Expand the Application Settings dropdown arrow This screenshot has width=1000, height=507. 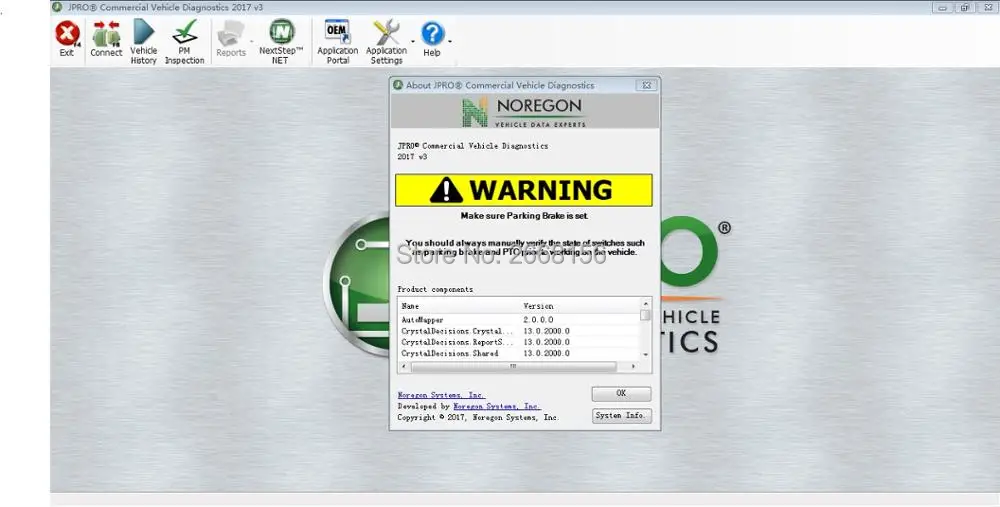click(x=413, y=41)
